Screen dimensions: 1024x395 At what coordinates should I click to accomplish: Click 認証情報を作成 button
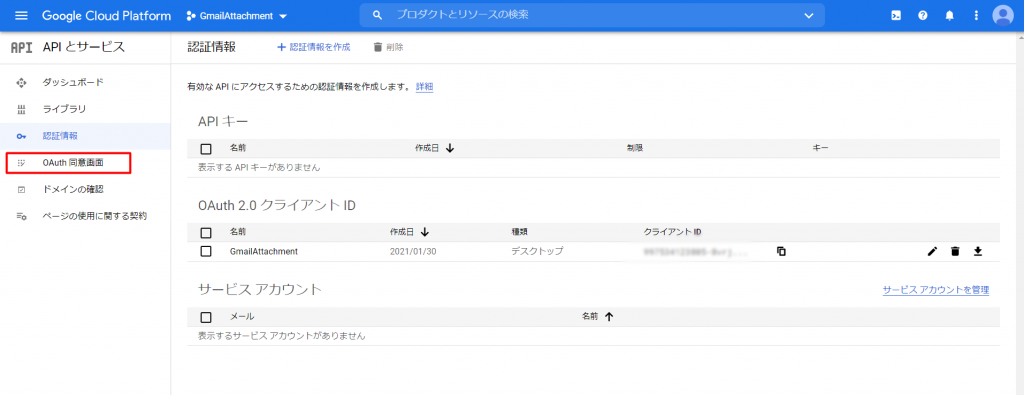point(313,47)
